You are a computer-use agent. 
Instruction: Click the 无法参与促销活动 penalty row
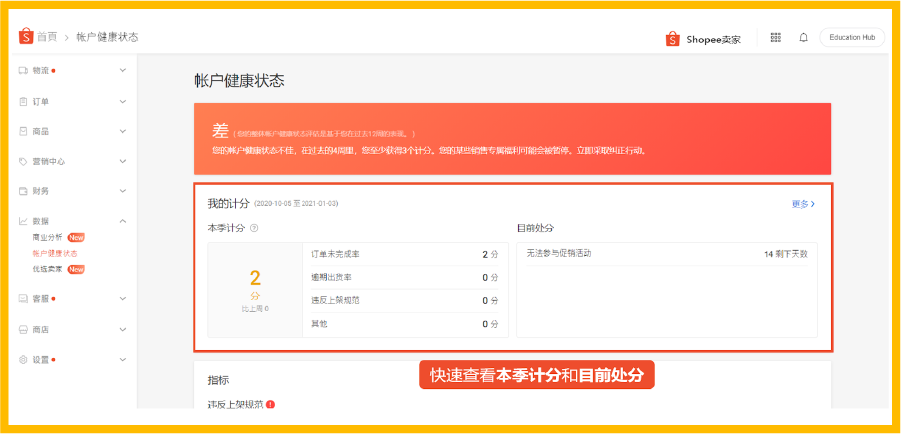[x=667, y=254]
